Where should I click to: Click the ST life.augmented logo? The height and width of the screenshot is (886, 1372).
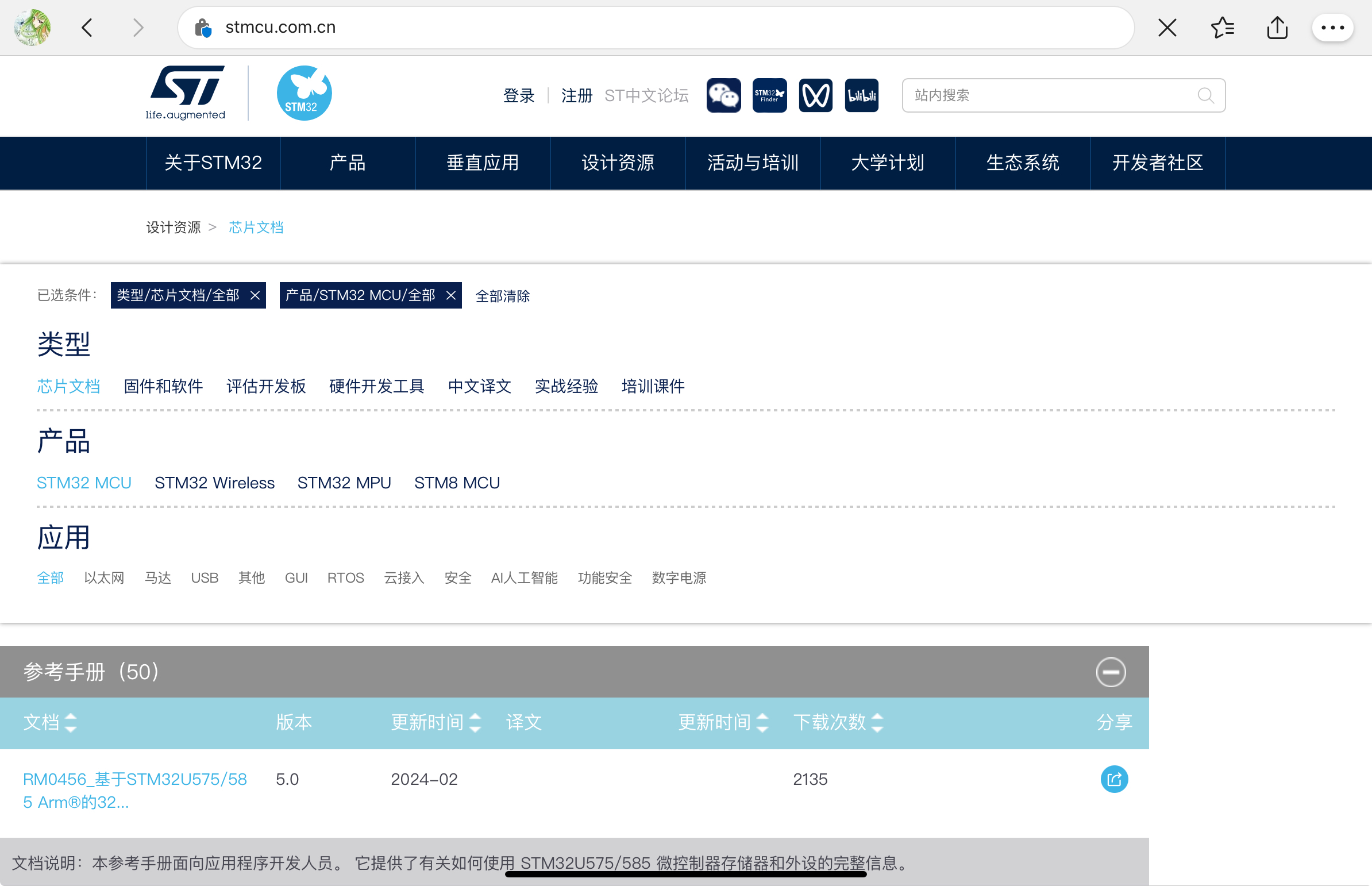186,93
